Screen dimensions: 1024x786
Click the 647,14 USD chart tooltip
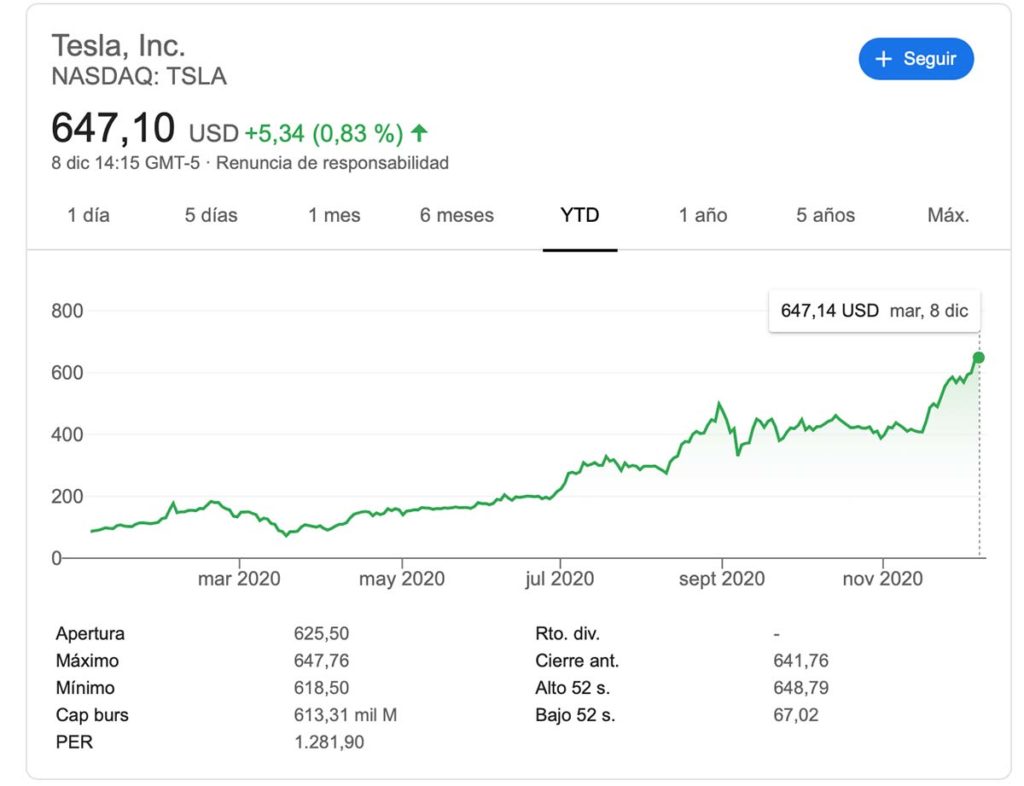[874, 311]
